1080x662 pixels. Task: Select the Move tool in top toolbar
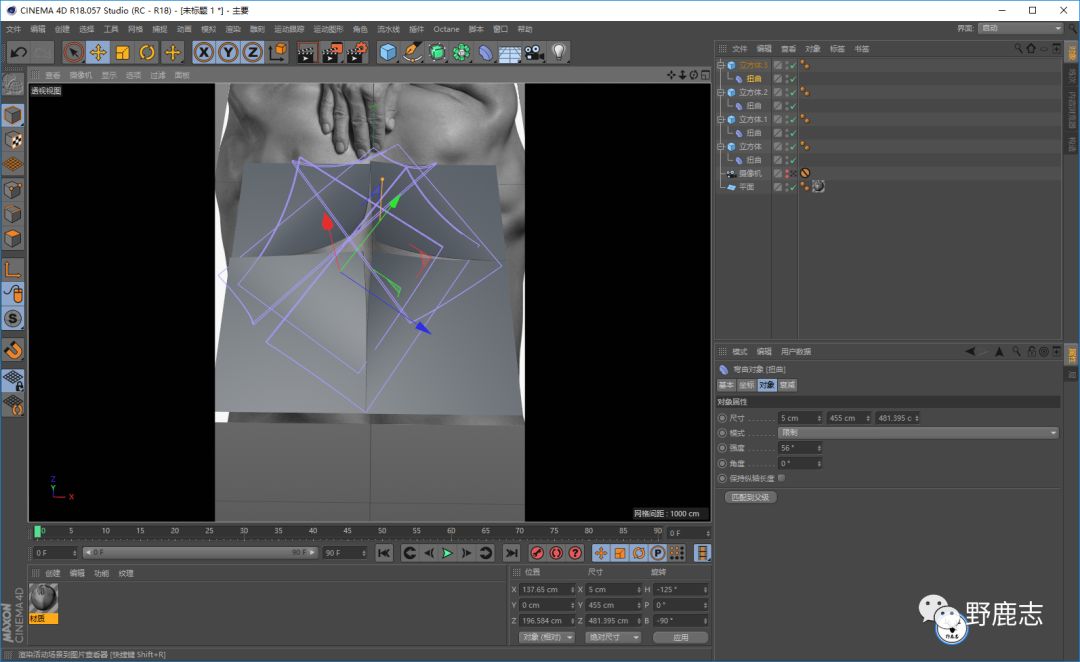(x=98, y=52)
